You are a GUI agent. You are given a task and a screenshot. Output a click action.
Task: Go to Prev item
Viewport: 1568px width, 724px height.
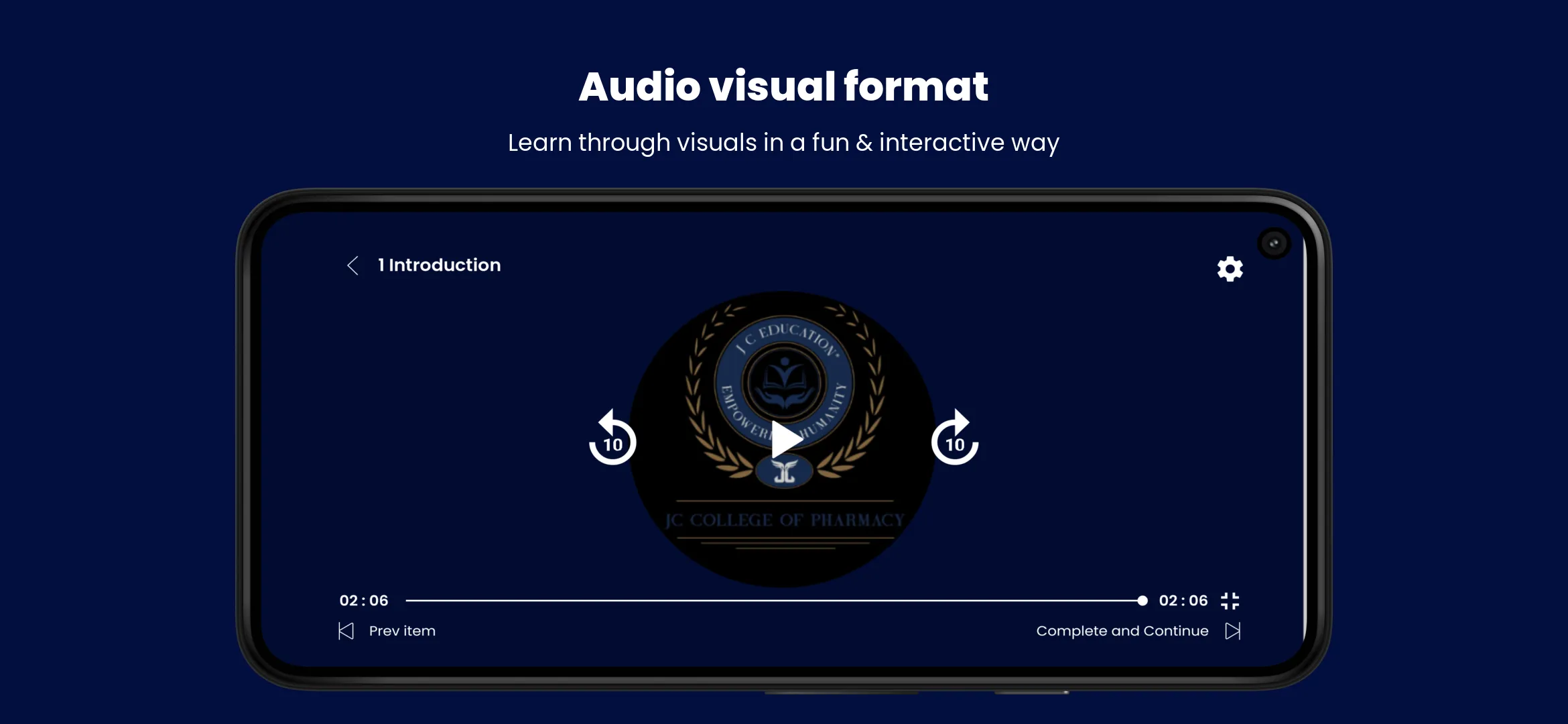pos(402,631)
